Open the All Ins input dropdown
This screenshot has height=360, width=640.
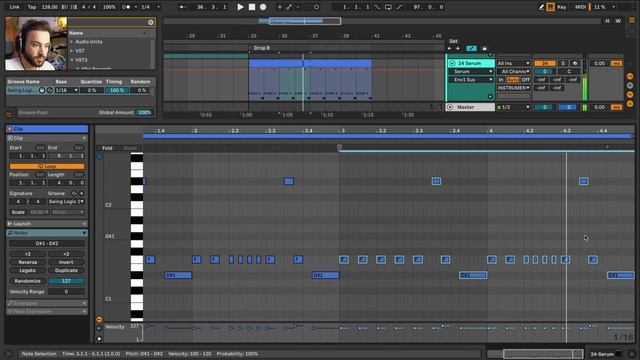tap(513, 63)
